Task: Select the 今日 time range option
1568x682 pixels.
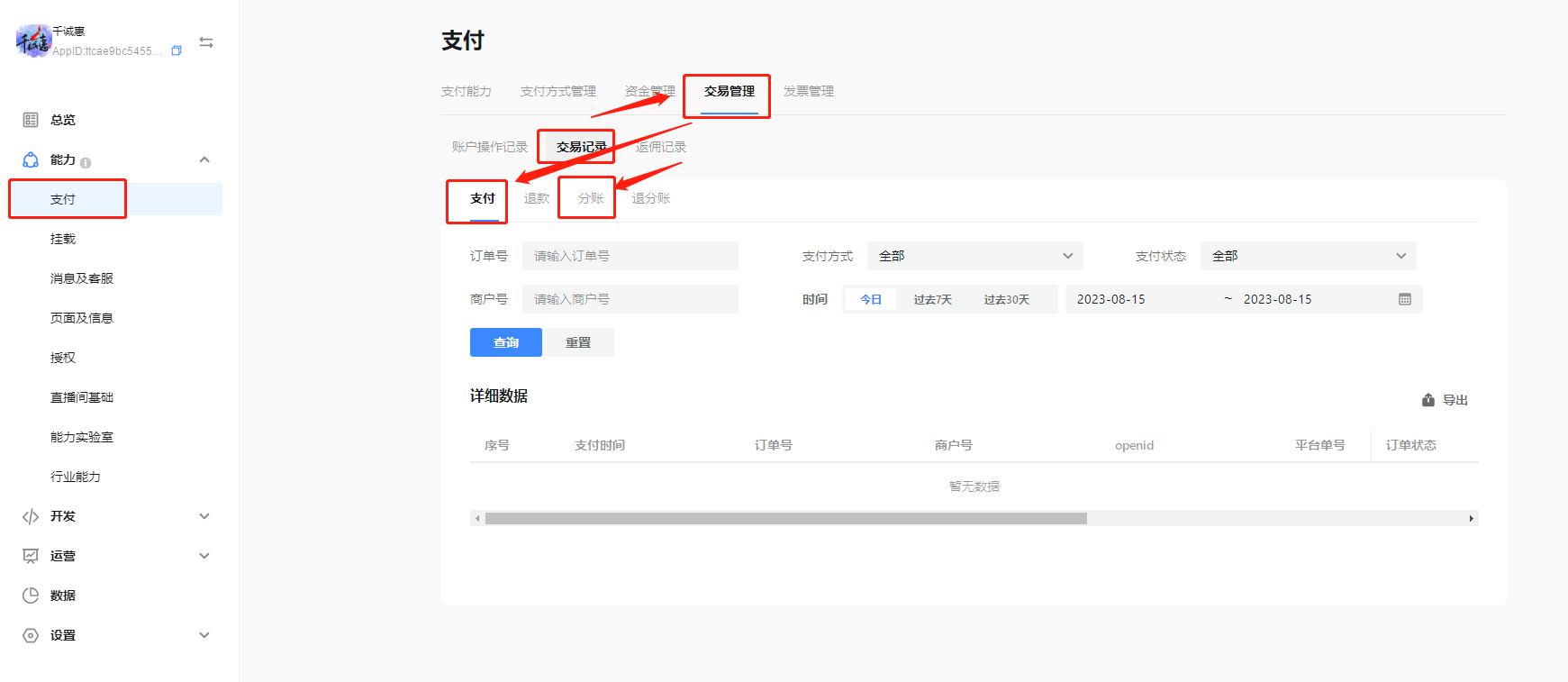Action: [870, 299]
